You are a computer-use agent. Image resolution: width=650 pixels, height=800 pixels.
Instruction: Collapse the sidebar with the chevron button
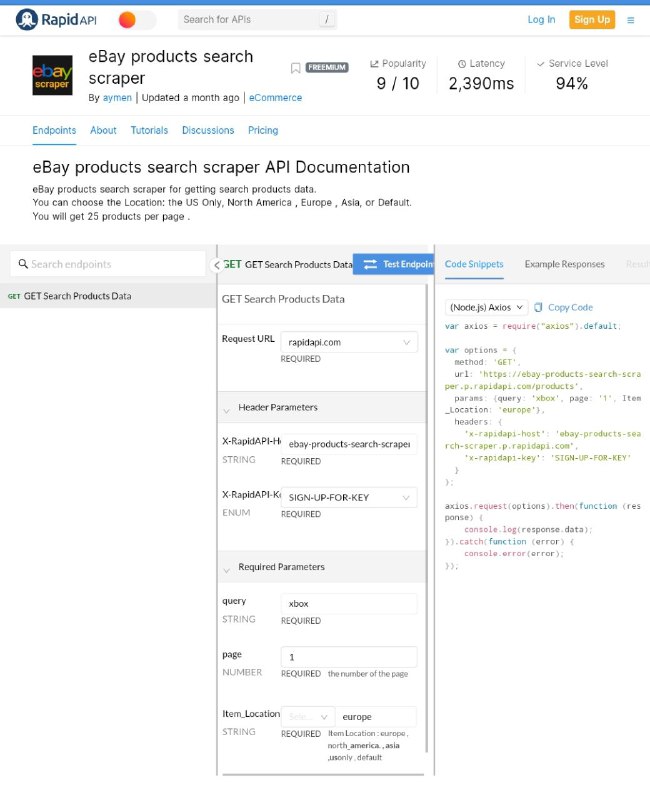217,265
